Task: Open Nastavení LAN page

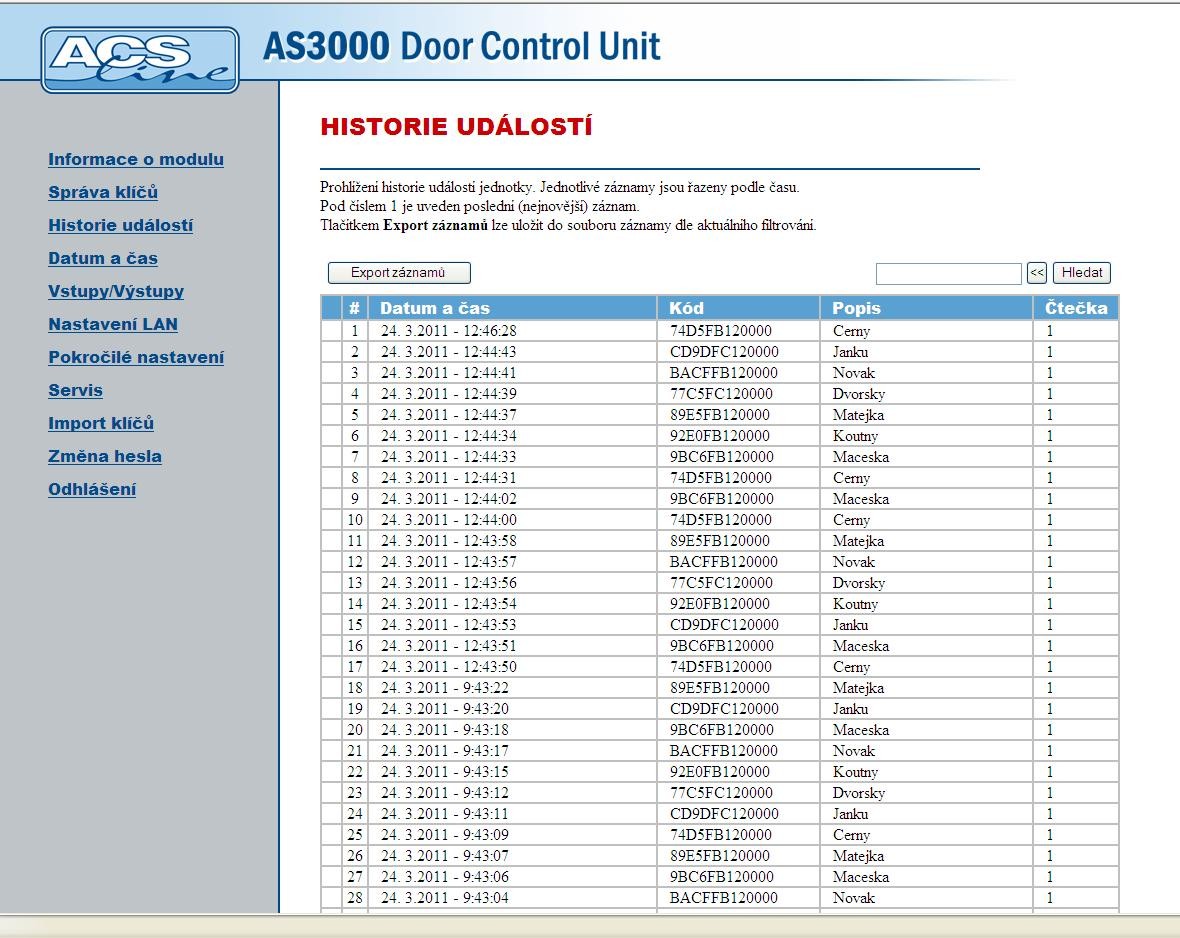Action: coord(113,324)
